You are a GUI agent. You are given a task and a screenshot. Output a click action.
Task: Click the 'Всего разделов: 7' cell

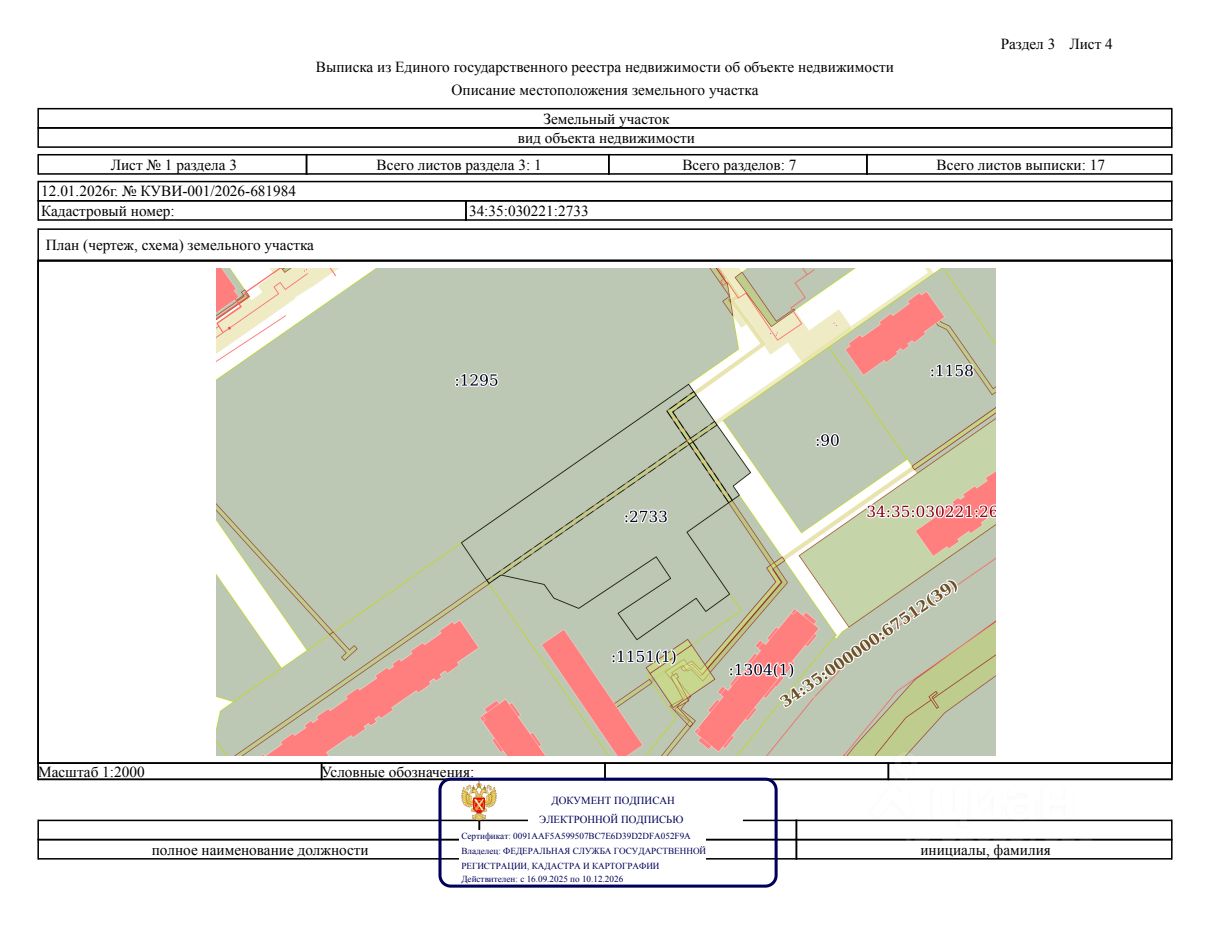738,166
